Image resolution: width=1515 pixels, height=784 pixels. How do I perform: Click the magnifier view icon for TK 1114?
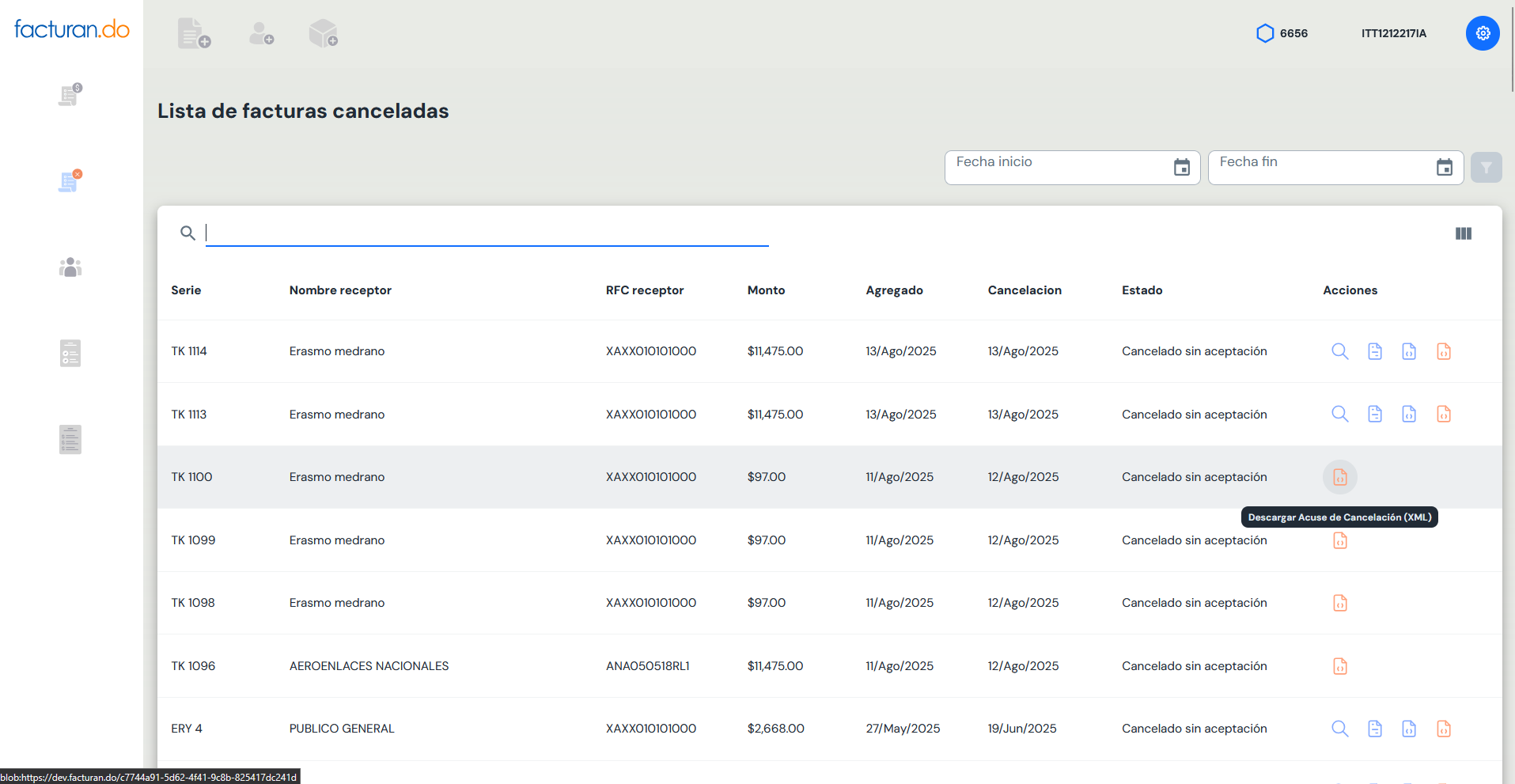pyautogui.click(x=1339, y=351)
